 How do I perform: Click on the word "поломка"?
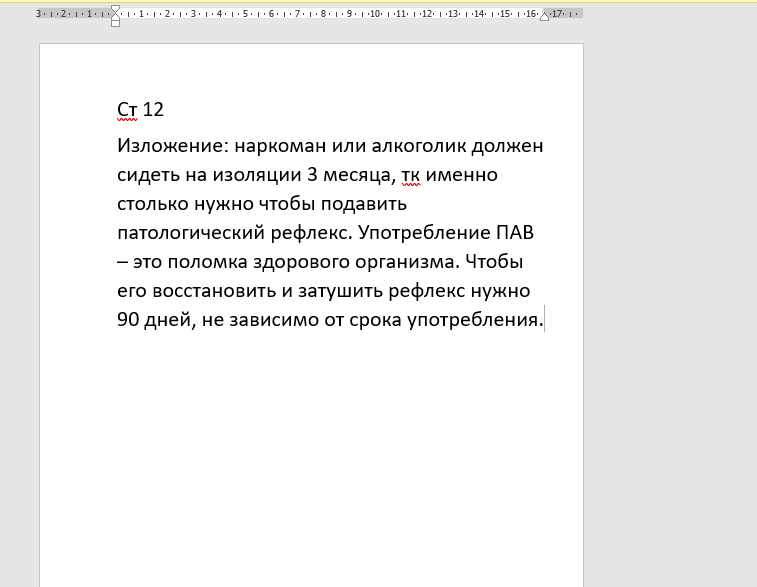click(x=215, y=263)
